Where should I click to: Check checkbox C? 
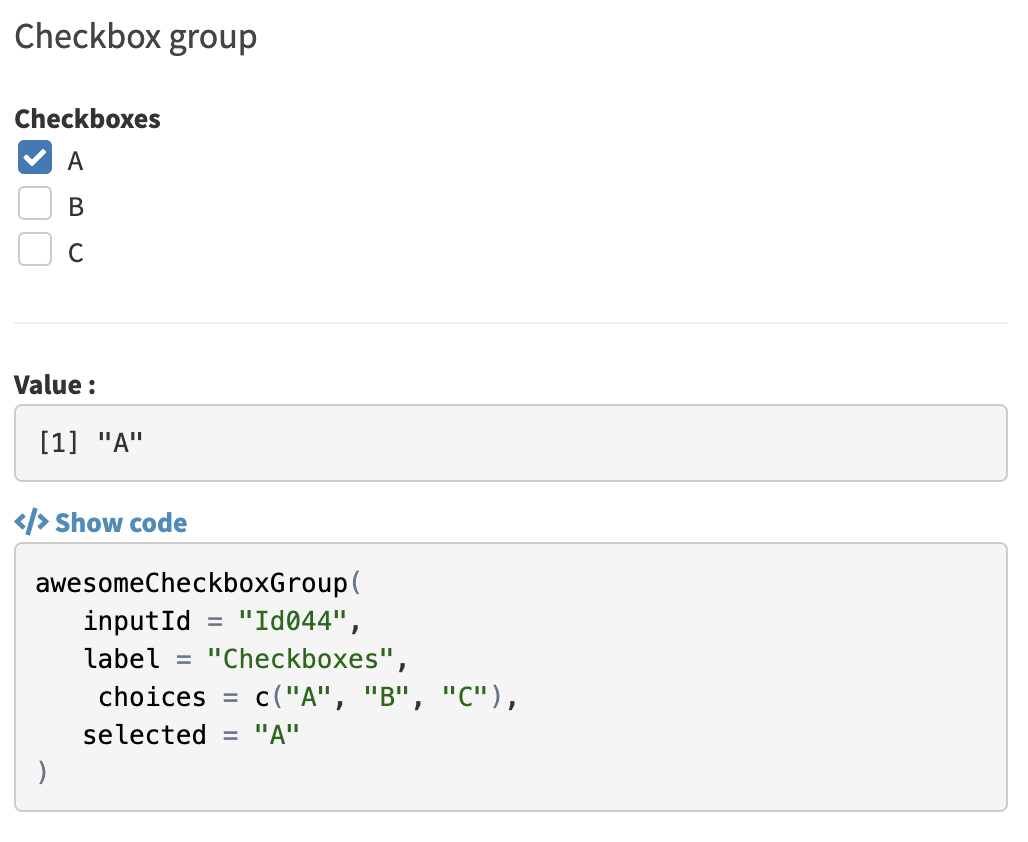click(35, 249)
